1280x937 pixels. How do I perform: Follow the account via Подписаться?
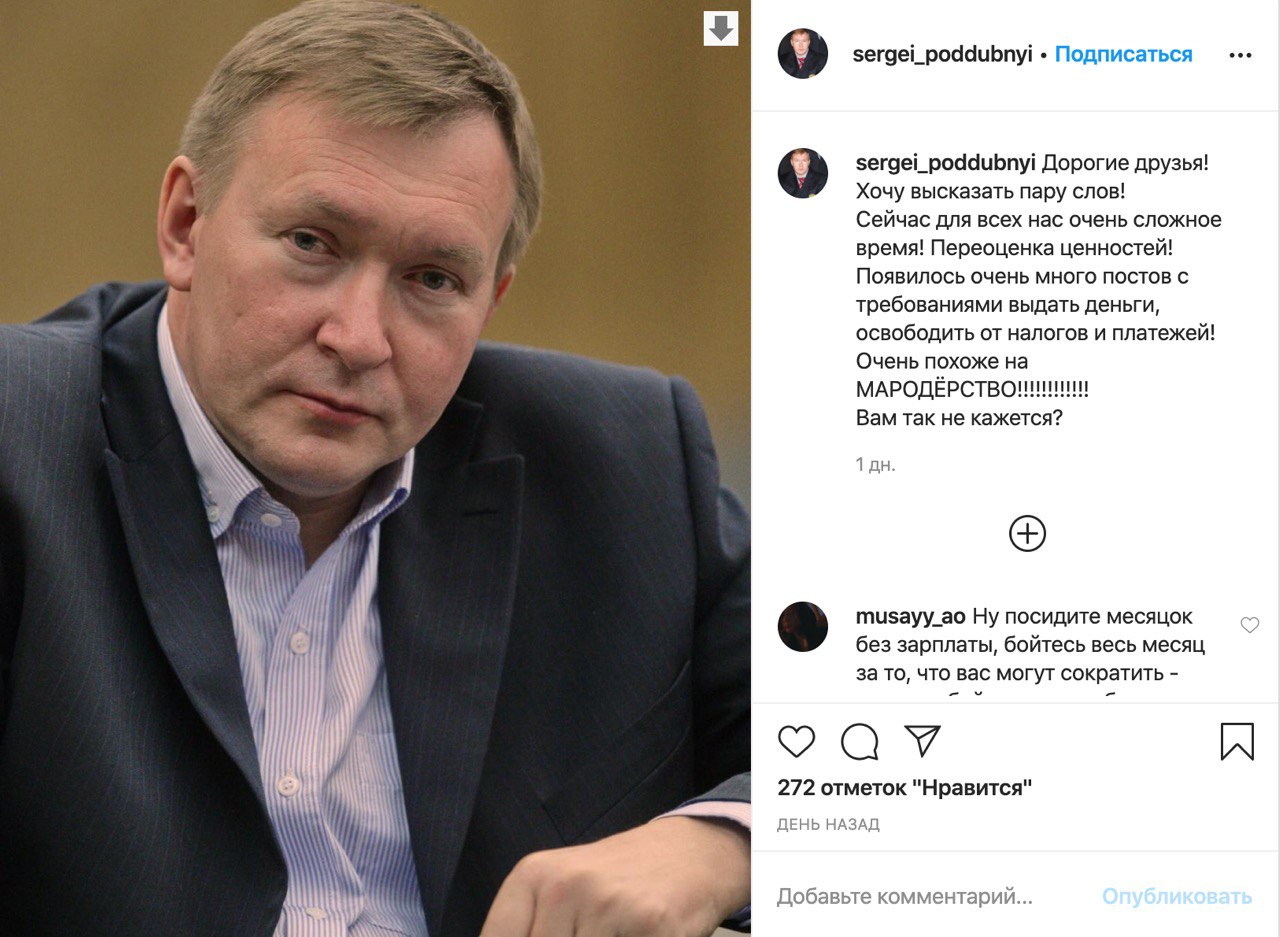pyautogui.click(x=1123, y=54)
